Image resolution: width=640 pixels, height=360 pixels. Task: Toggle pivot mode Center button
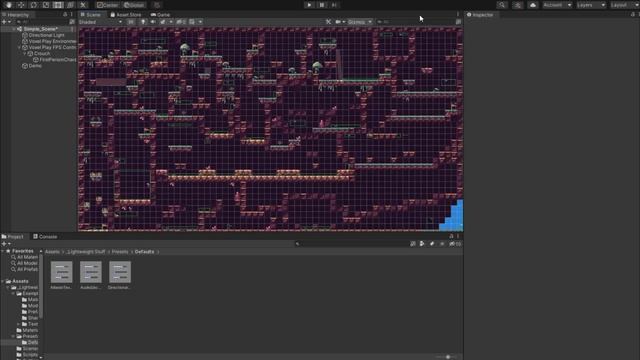[x=107, y=5]
